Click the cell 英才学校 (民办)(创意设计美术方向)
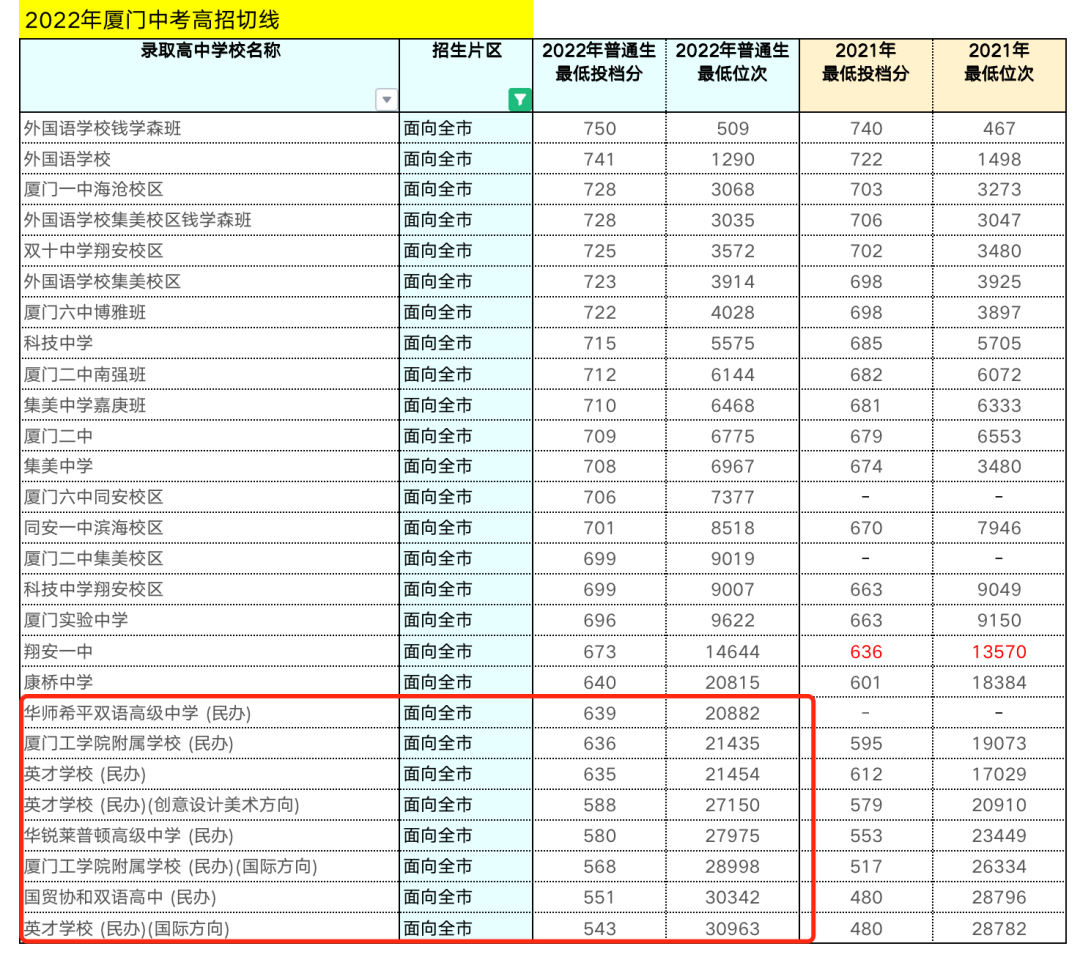This screenshot has width=1080, height=960. 210,805
